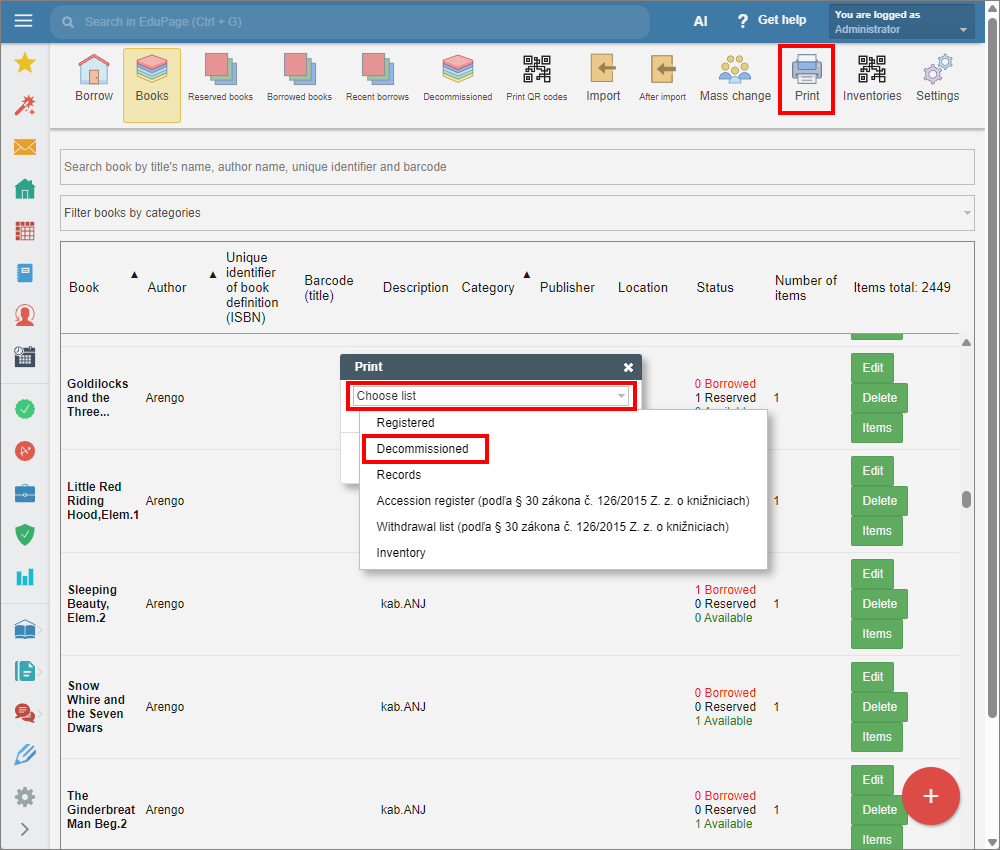This screenshot has width=1000, height=850.
Task: Open the Reserved books view
Action: pyautogui.click(x=220, y=79)
